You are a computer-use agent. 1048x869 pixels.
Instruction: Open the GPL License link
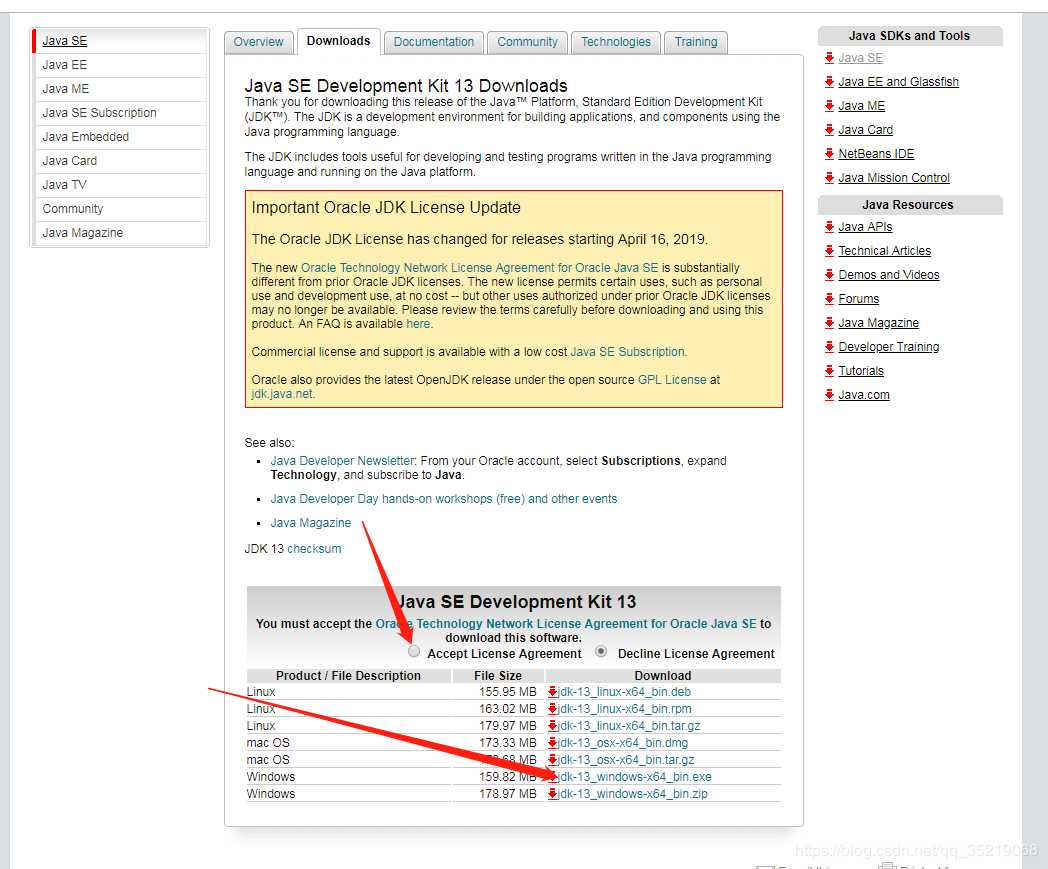point(672,380)
